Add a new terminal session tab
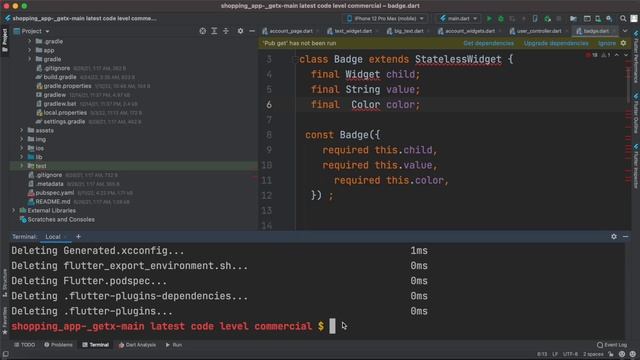The width and height of the screenshot is (640, 360). click(78, 236)
